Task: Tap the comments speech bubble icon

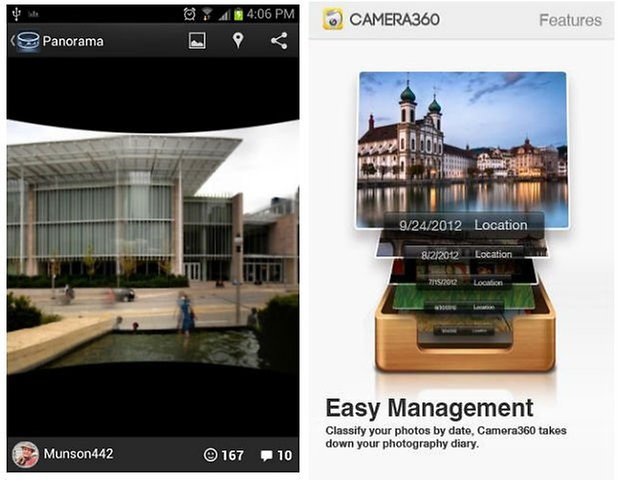Action: coord(267,455)
